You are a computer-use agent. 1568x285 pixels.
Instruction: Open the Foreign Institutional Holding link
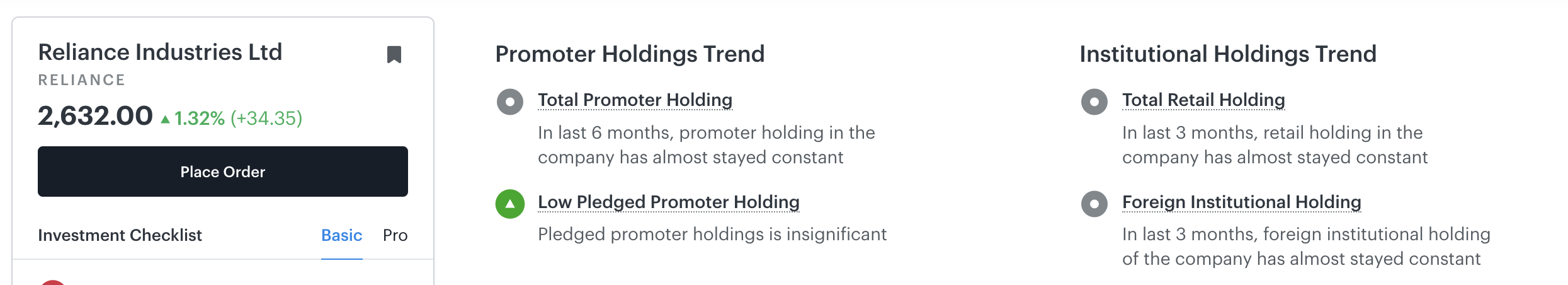(x=1241, y=202)
